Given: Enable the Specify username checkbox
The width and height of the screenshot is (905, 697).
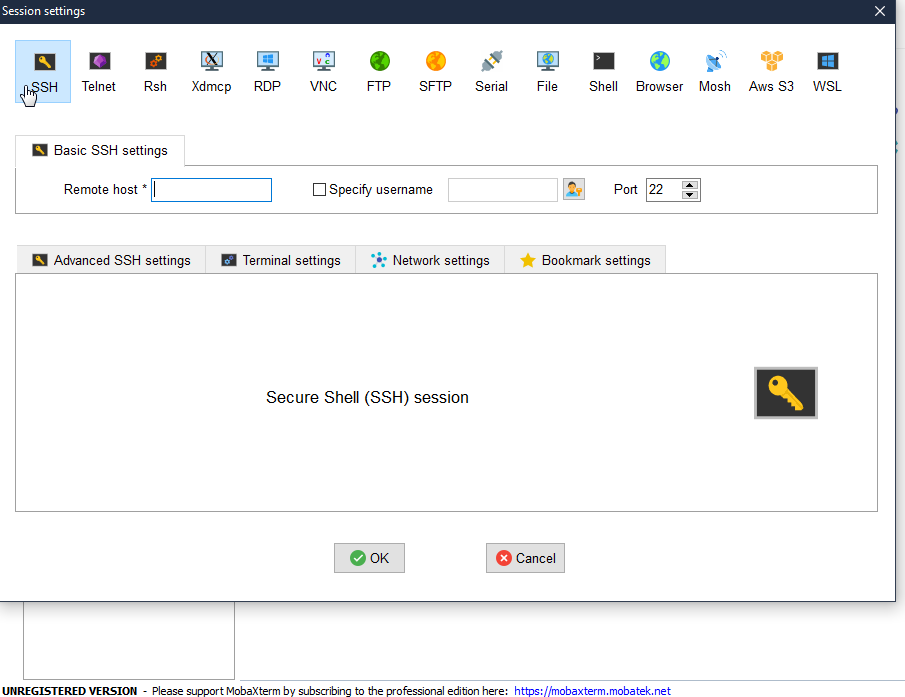Looking at the screenshot, I should pyautogui.click(x=319, y=189).
